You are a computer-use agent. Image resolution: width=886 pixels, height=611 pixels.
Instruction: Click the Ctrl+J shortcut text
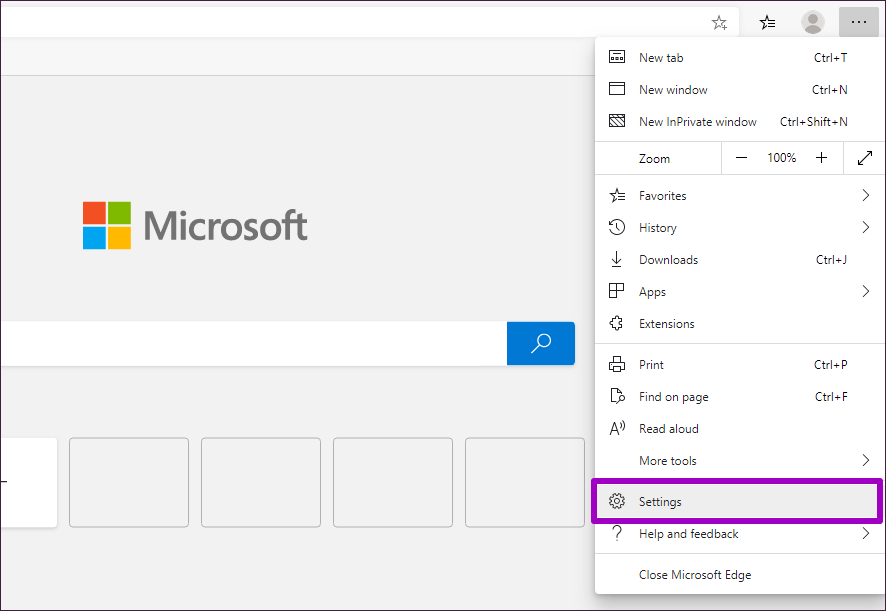pyautogui.click(x=831, y=259)
